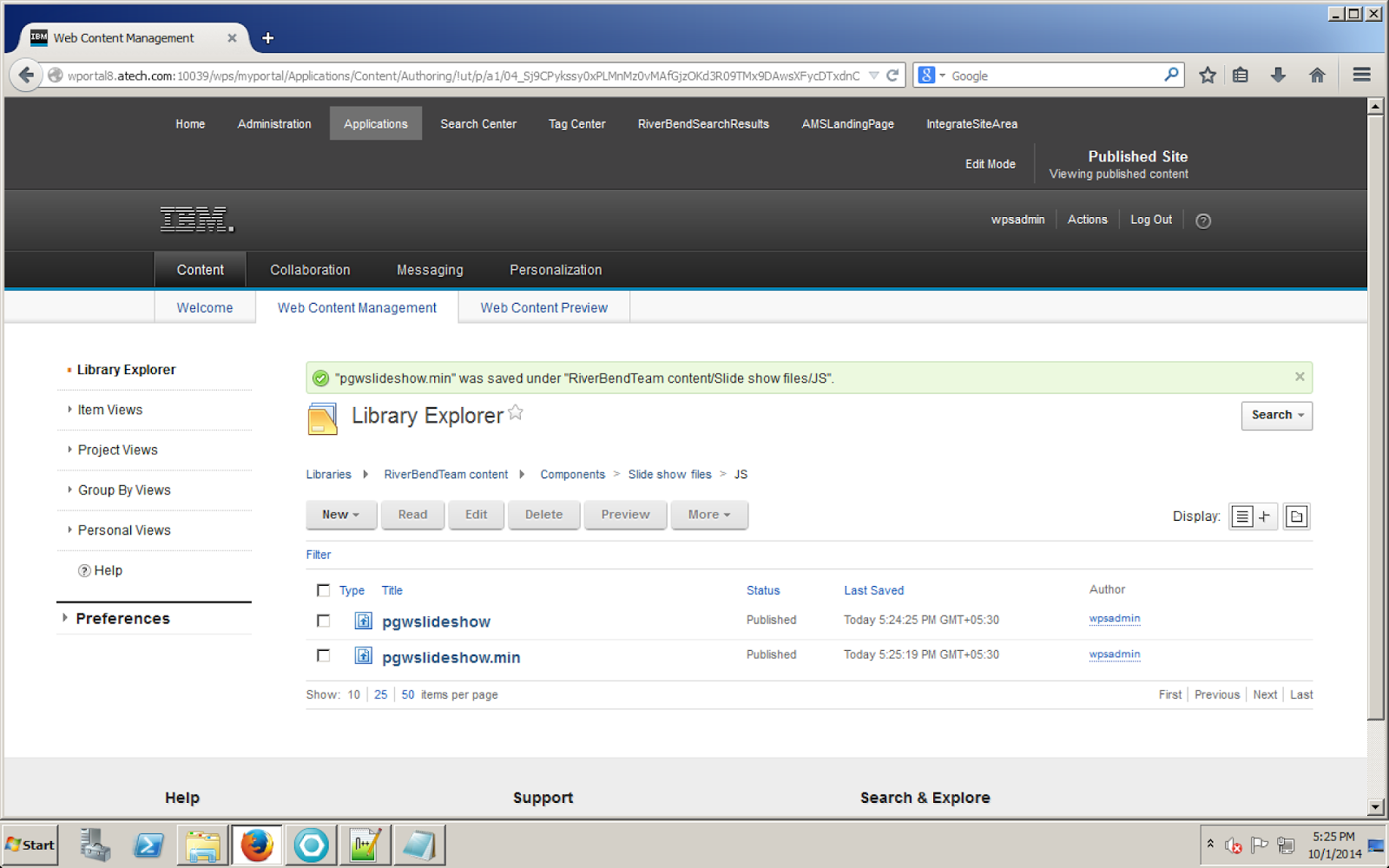Click the Delete button
Image resolution: width=1389 pixels, height=868 pixels.
pyautogui.click(x=543, y=515)
